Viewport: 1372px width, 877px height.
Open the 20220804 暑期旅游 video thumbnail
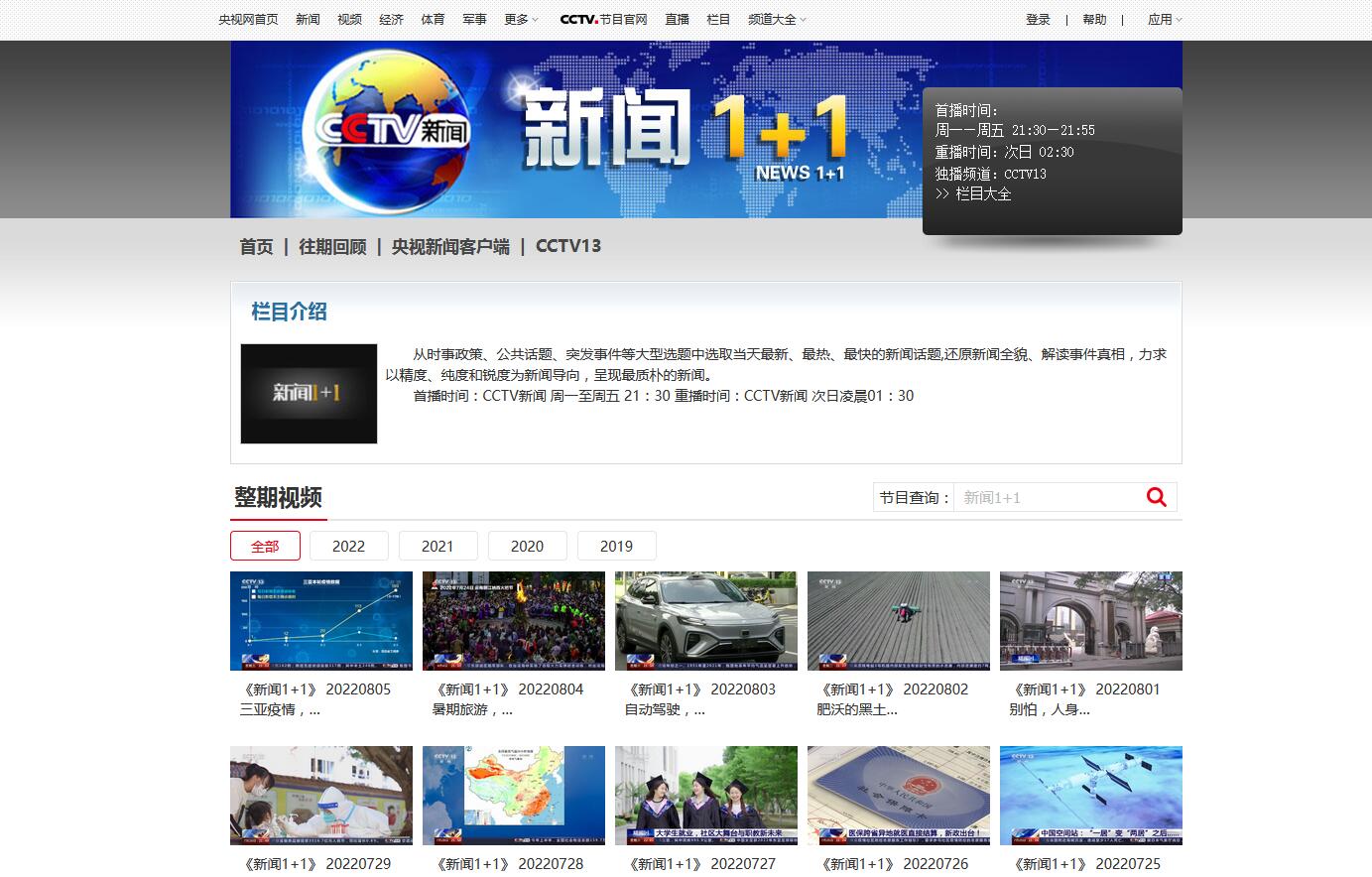pos(514,621)
